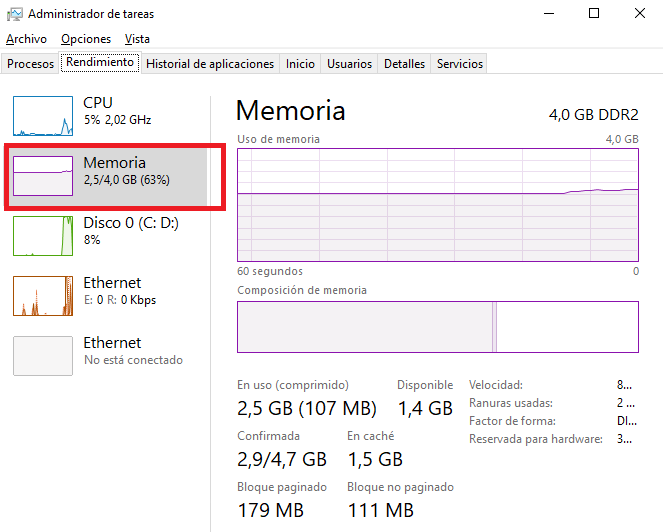663x532 pixels.
Task: Switch to the Procesos tab
Action: click(30, 64)
